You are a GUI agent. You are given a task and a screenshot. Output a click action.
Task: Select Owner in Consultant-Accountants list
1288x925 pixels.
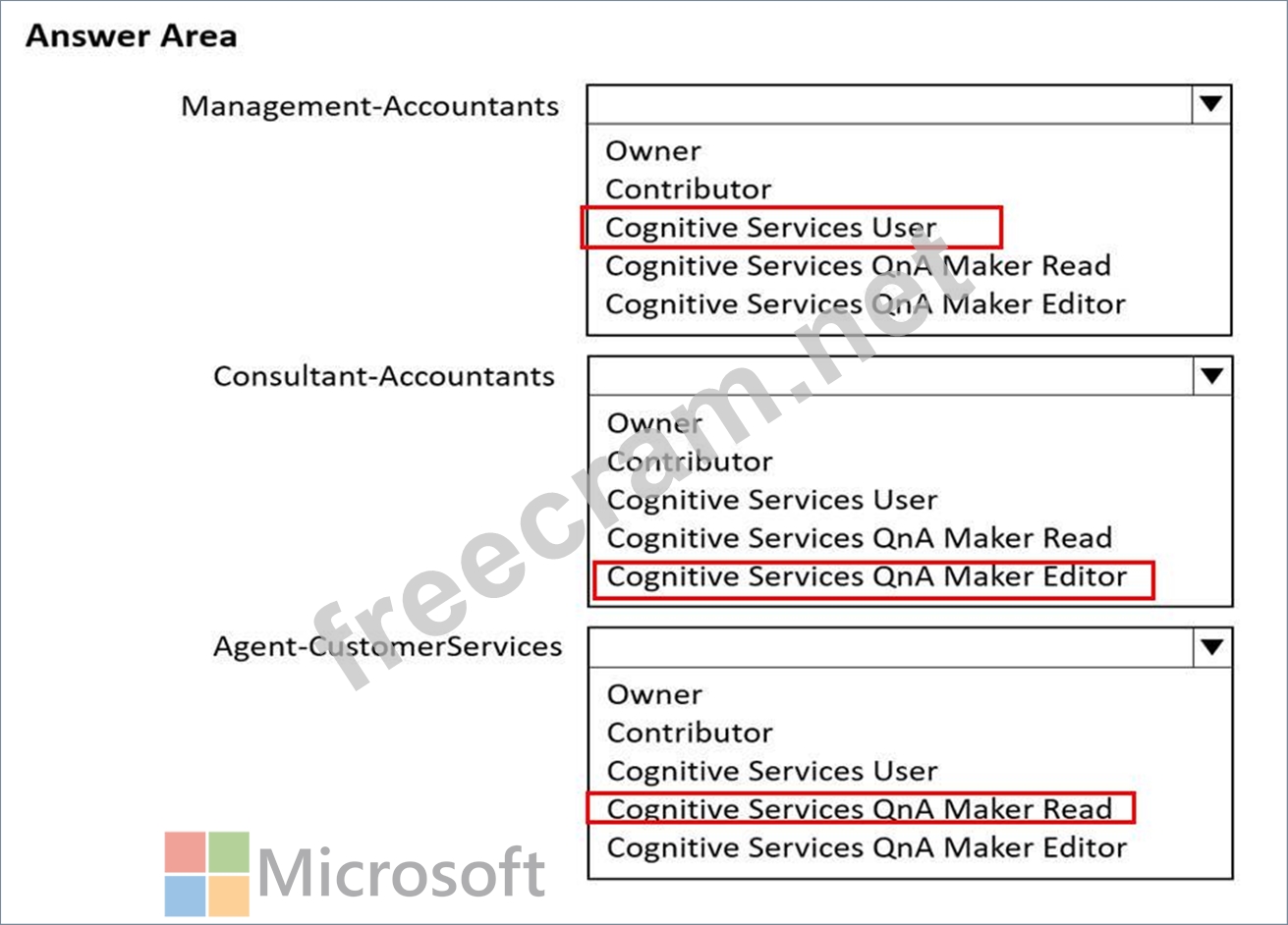coord(655,423)
